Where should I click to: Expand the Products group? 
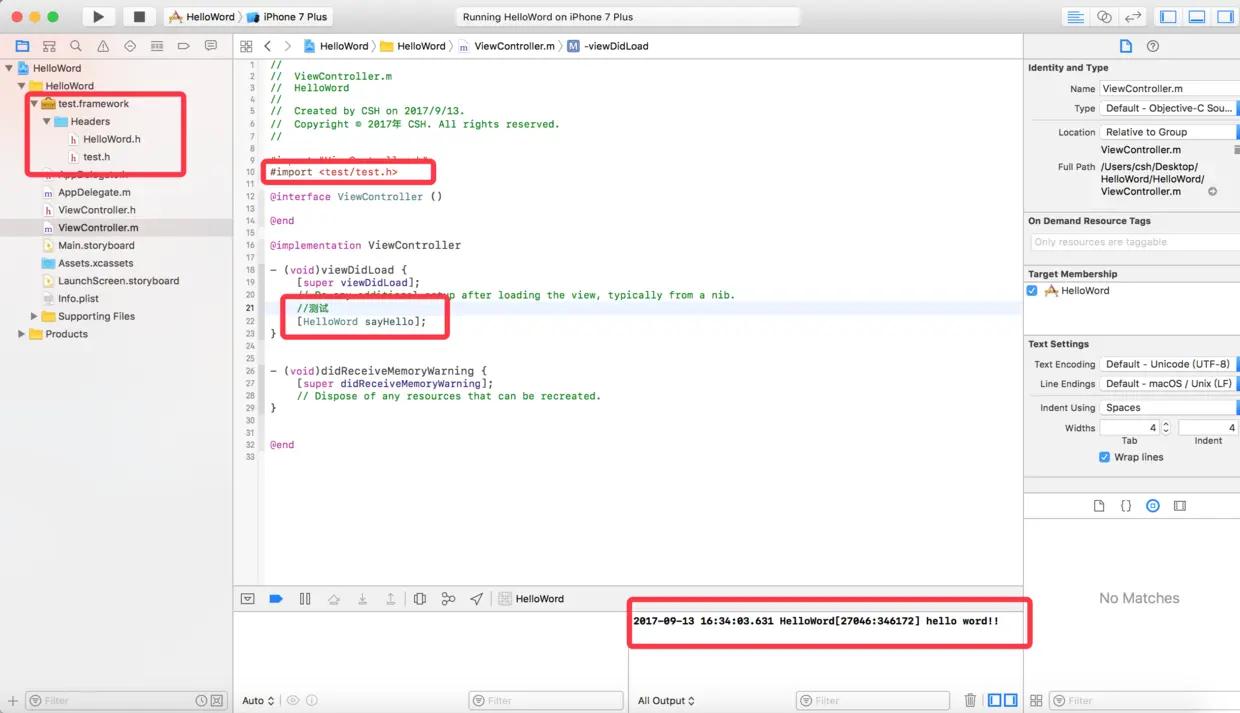coord(22,334)
